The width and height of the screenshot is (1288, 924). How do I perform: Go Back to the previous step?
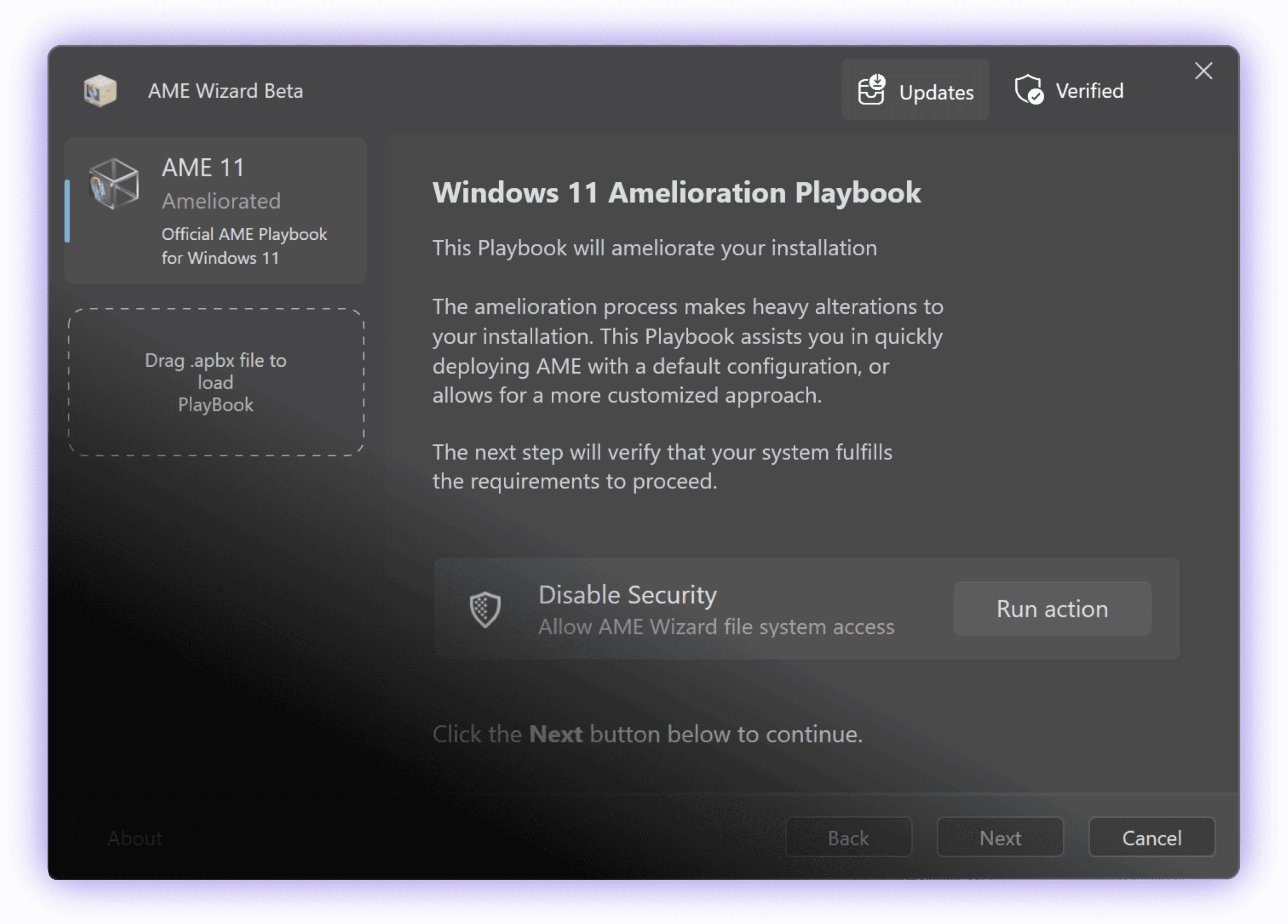(848, 837)
